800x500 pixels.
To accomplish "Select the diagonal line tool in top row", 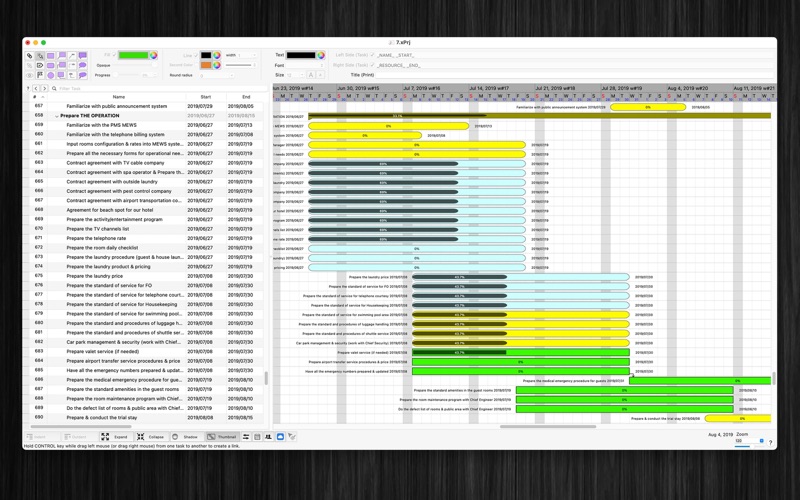I will (72, 56).
